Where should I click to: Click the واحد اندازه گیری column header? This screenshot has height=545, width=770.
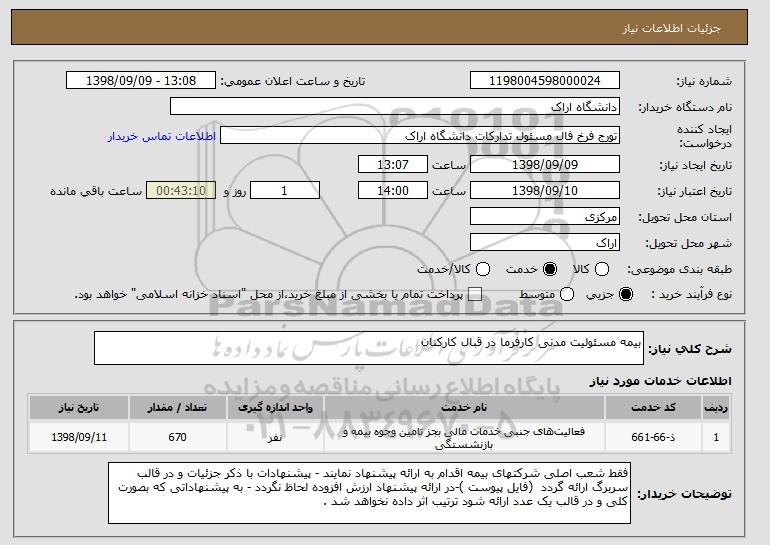pos(275,408)
